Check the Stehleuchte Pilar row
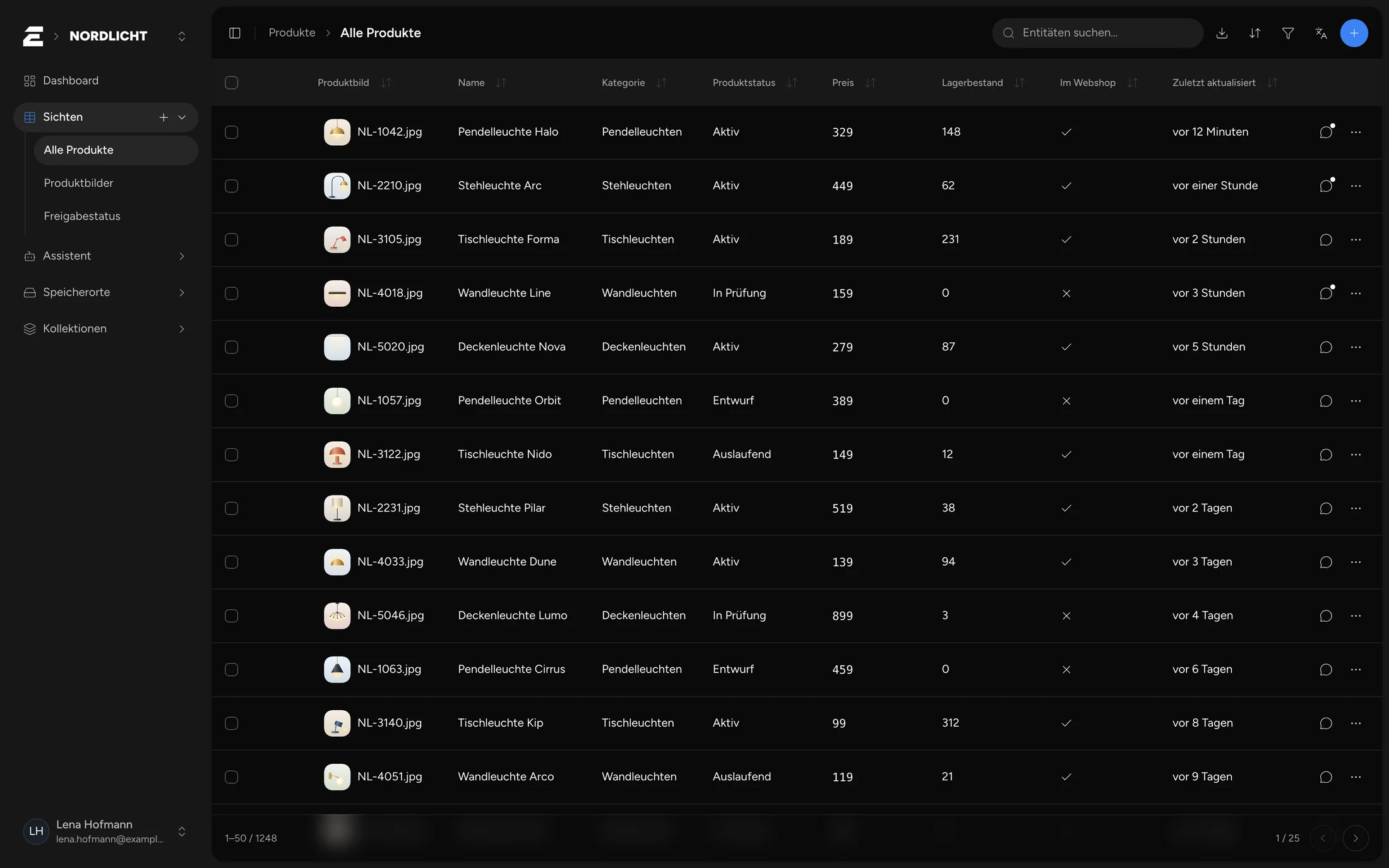This screenshot has height=868, width=1389. coord(232,508)
